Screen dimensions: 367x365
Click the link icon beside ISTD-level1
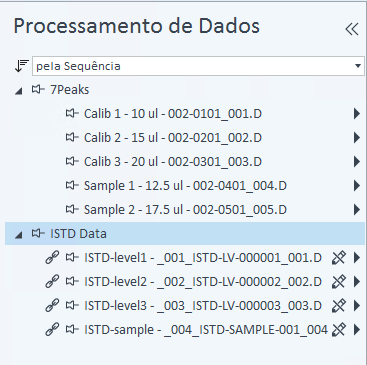[x=52, y=258]
